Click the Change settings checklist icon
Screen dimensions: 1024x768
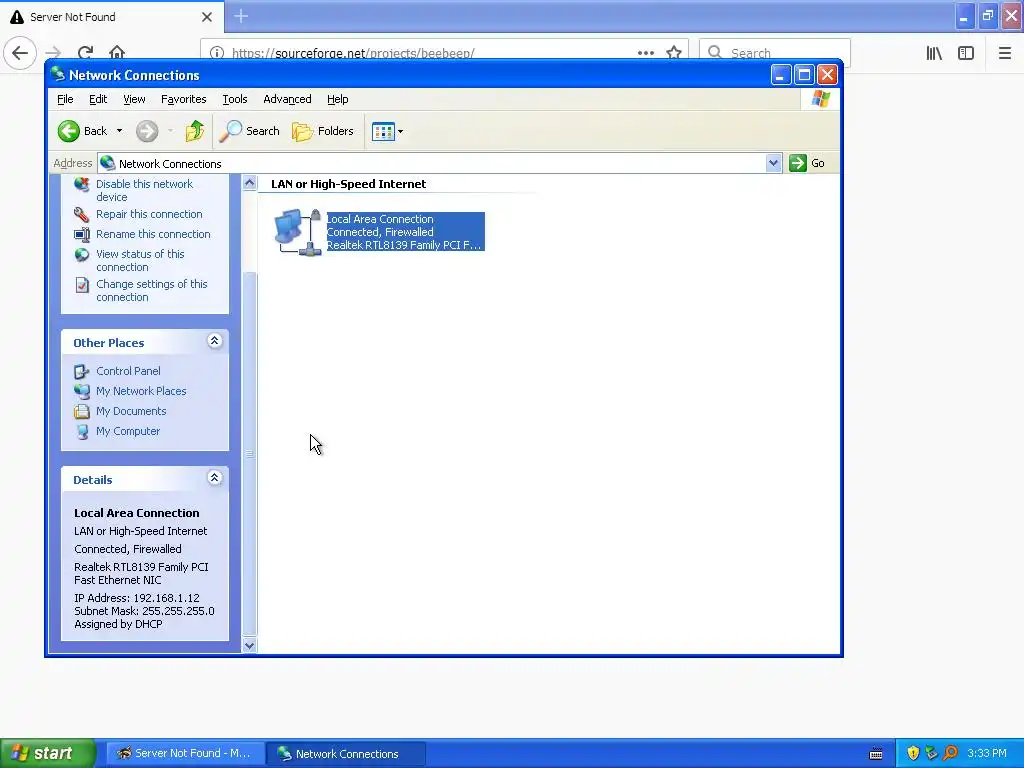click(82, 285)
